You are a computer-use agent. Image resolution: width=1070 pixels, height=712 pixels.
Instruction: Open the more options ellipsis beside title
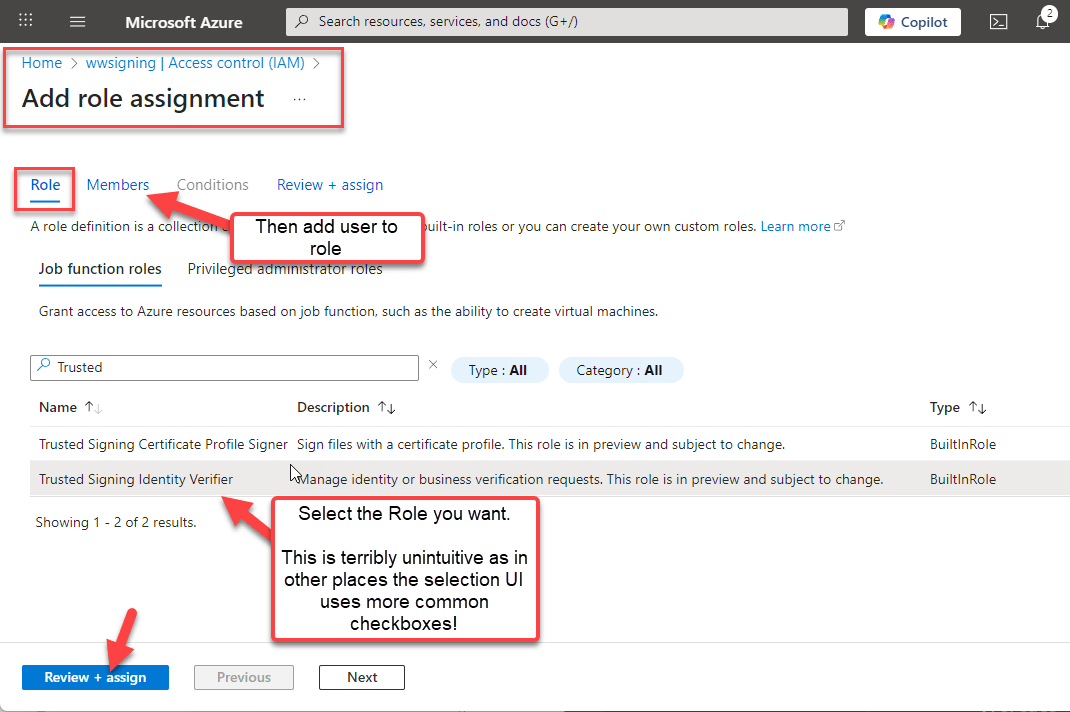(x=299, y=99)
